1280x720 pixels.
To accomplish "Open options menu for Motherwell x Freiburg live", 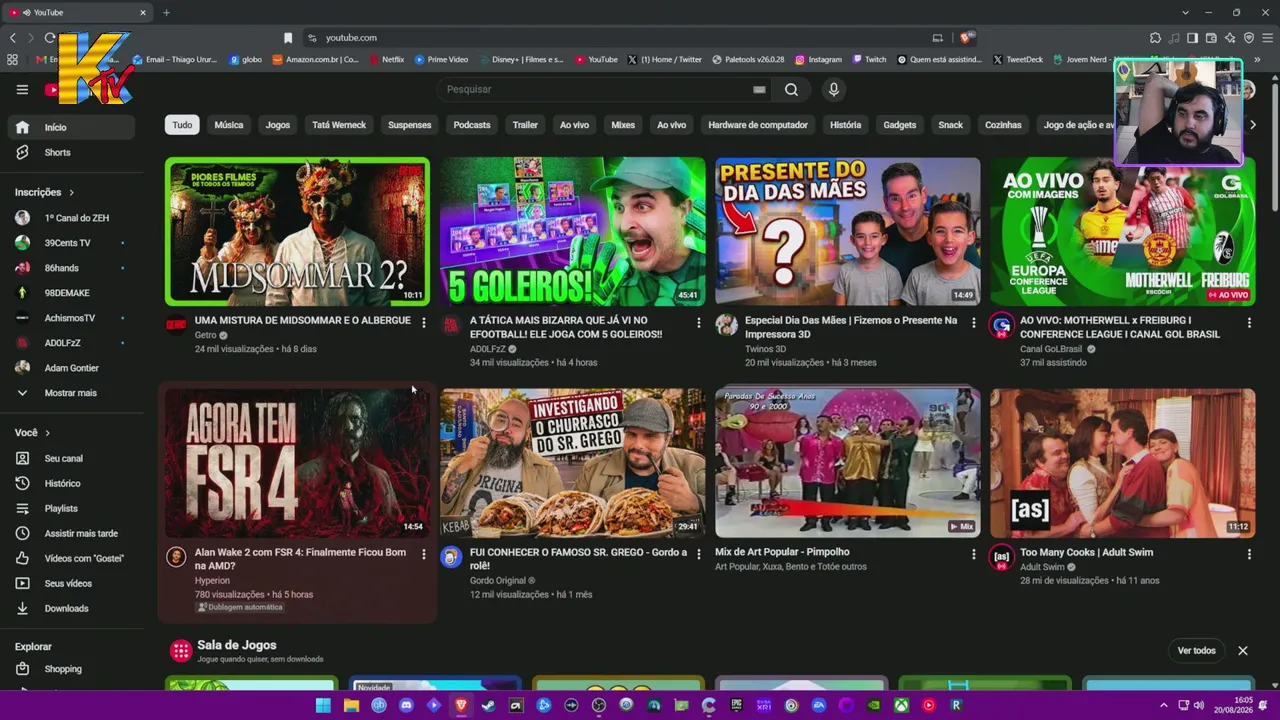I will tap(1248, 323).
